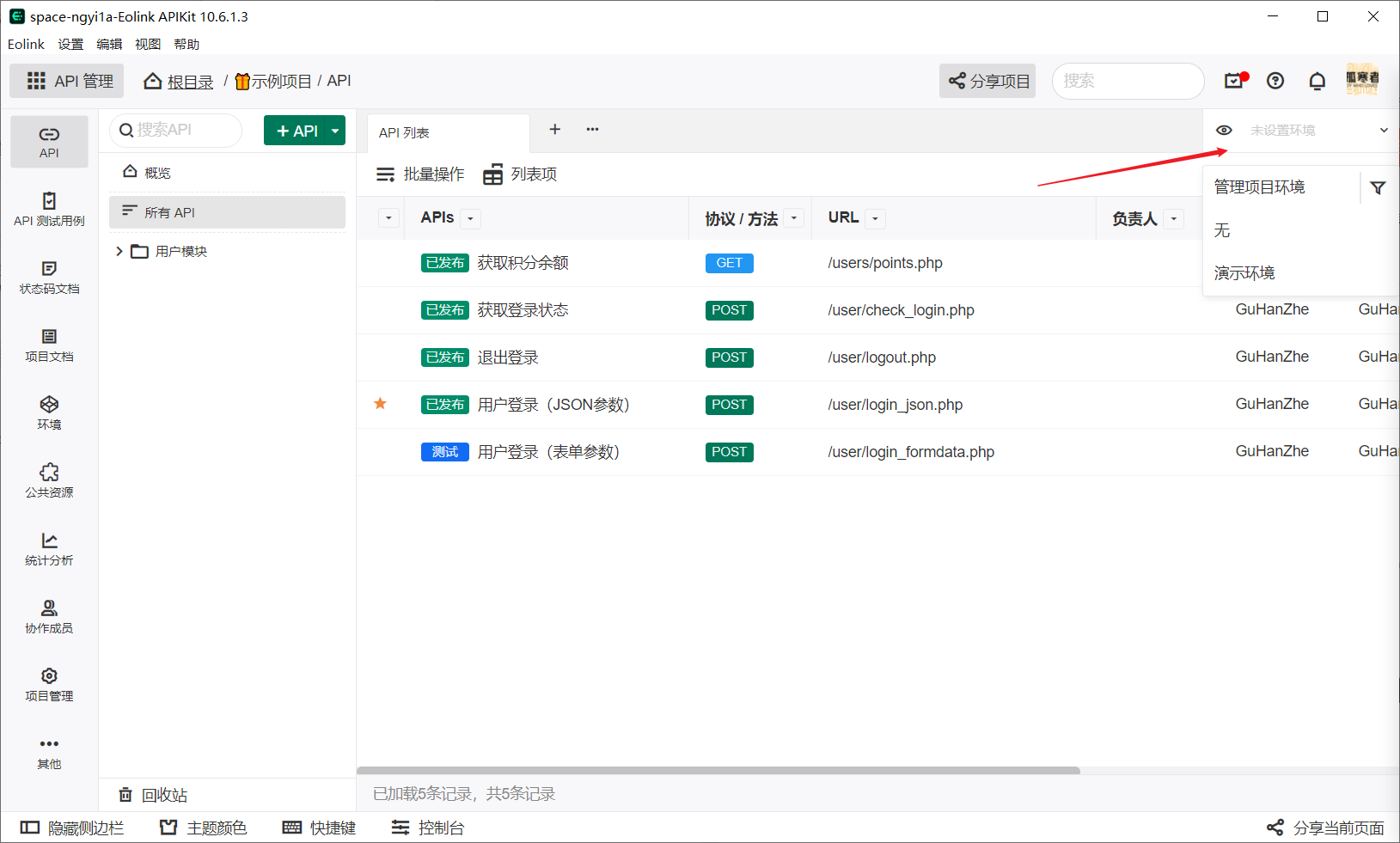Open 项目管理 in the sidebar
Screen dimensions: 1400x843
(x=49, y=685)
